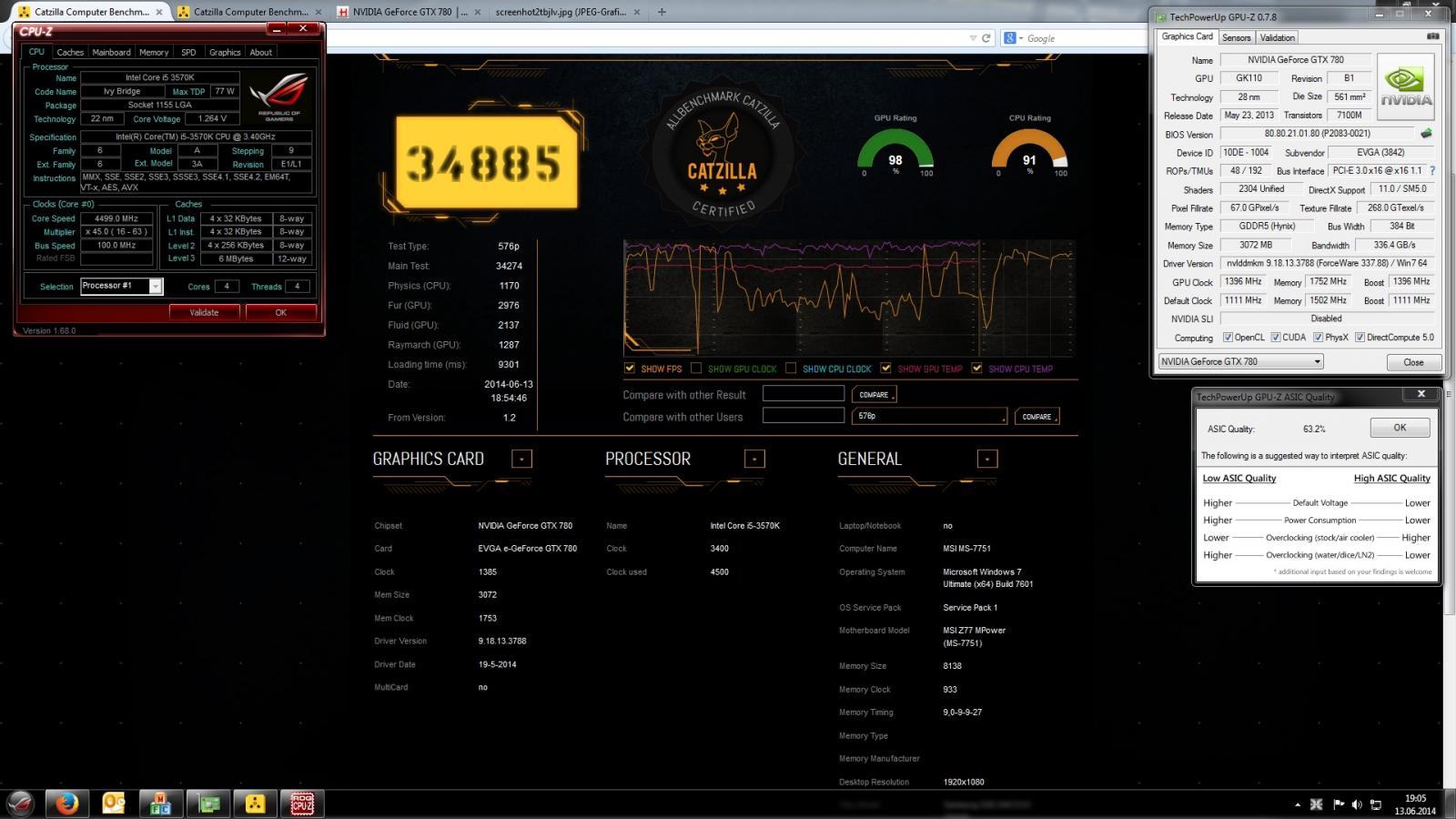This screenshot has width=1456, height=819.
Task: Click the Action Center flag tray icon
Action: tap(1339, 804)
